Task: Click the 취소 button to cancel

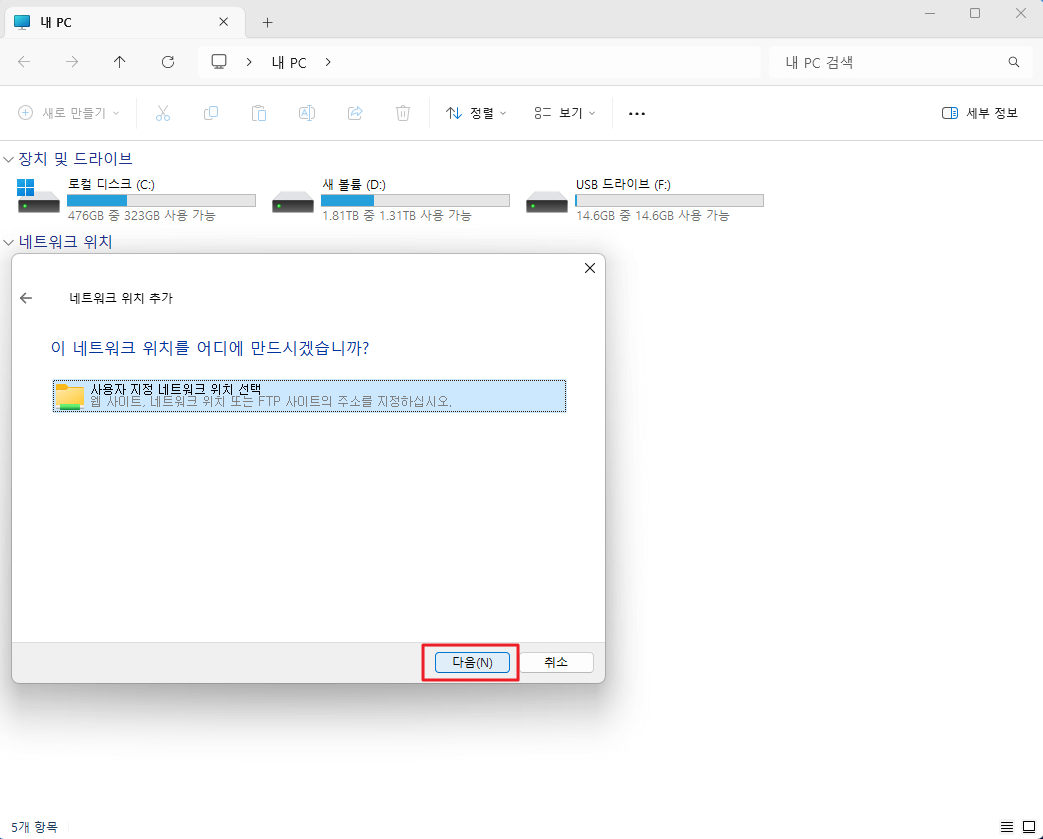Action: [x=558, y=662]
